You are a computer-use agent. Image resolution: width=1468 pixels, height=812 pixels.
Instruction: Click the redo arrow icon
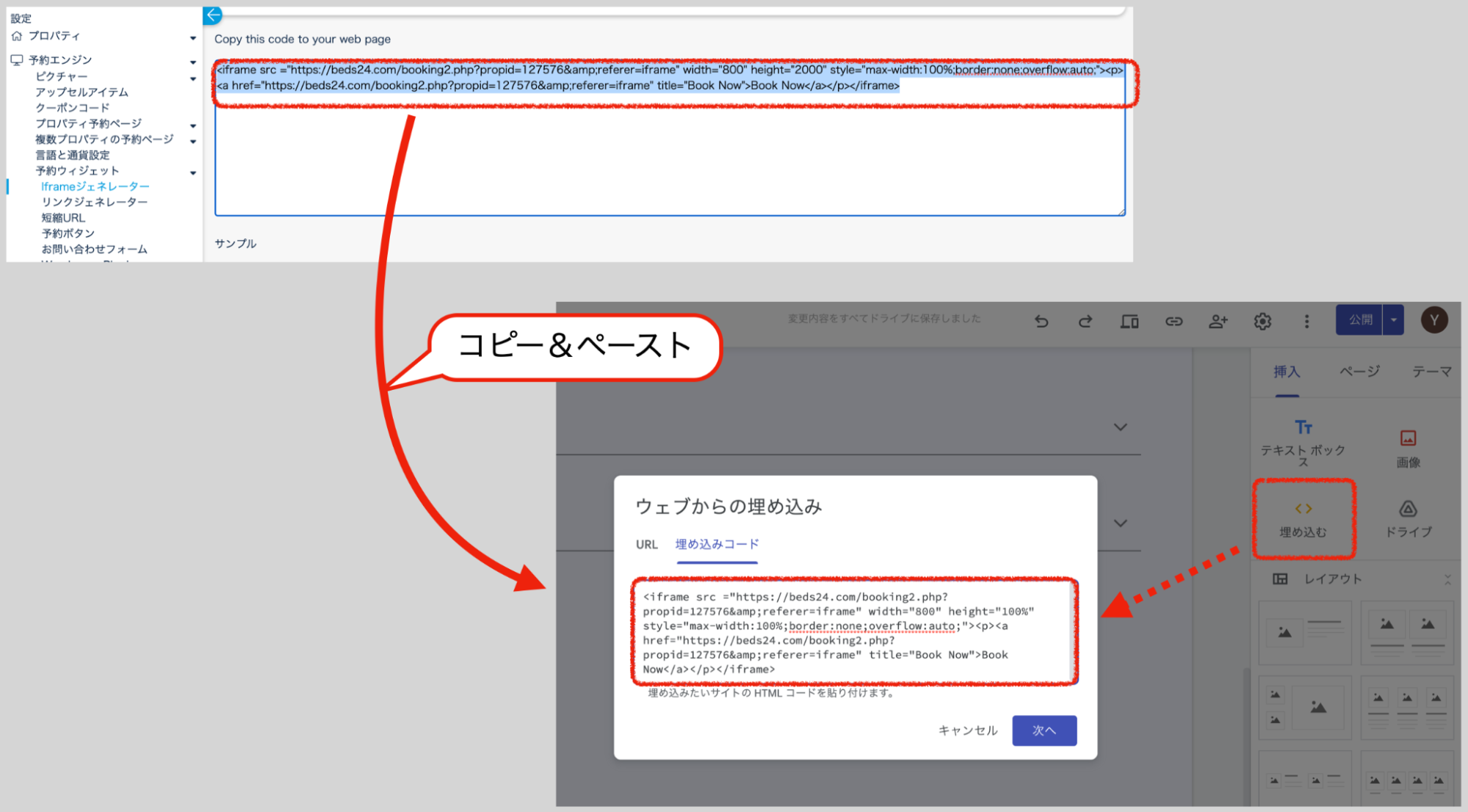pyautogui.click(x=1085, y=321)
